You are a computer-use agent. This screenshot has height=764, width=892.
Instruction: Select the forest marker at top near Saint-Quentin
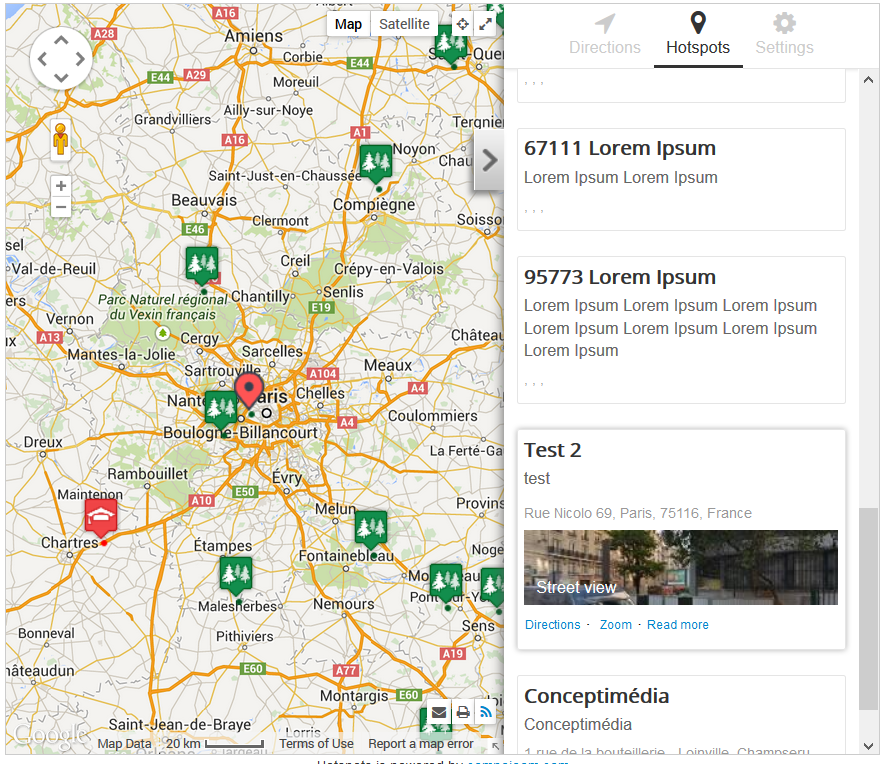[451, 46]
